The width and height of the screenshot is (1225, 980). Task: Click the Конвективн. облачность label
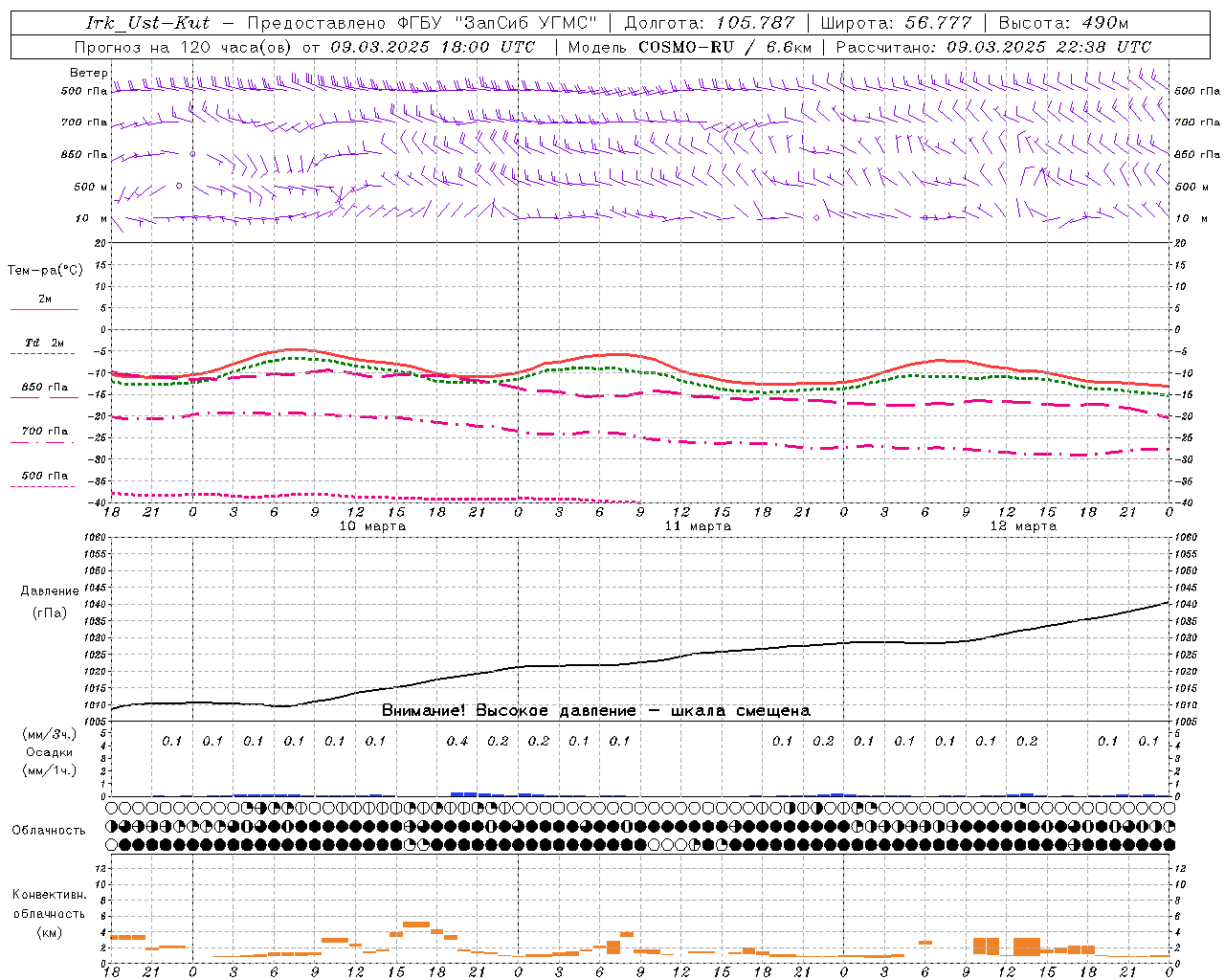pos(49,903)
